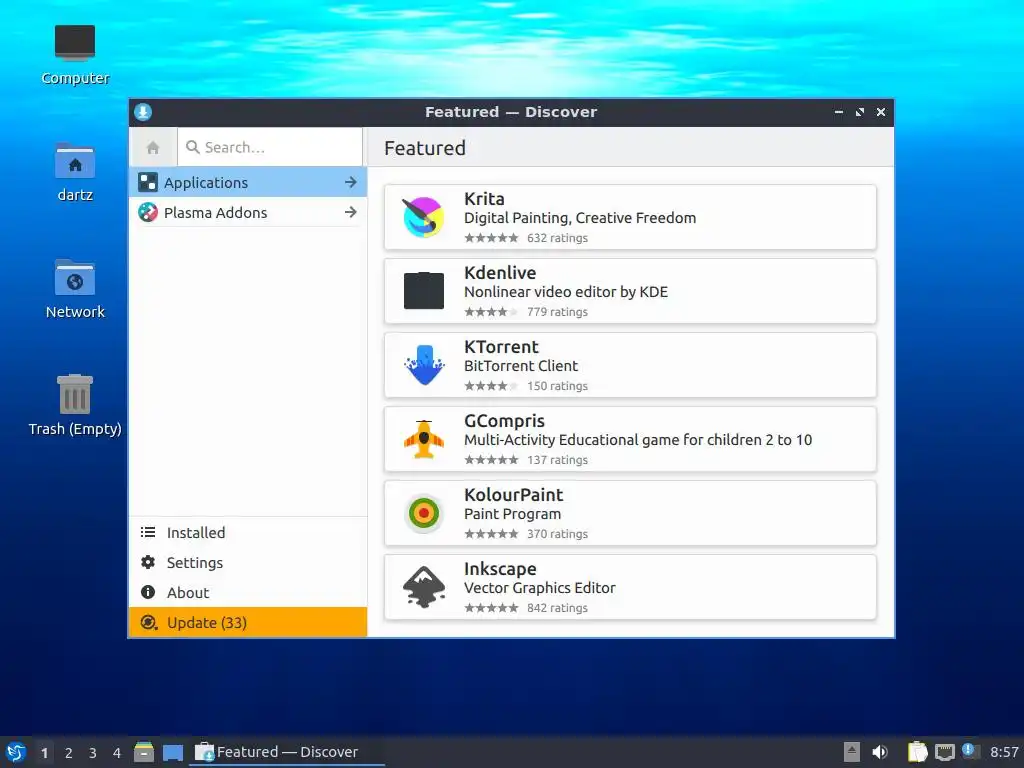
Task: Open the Installed page
Action: point(248,532)
